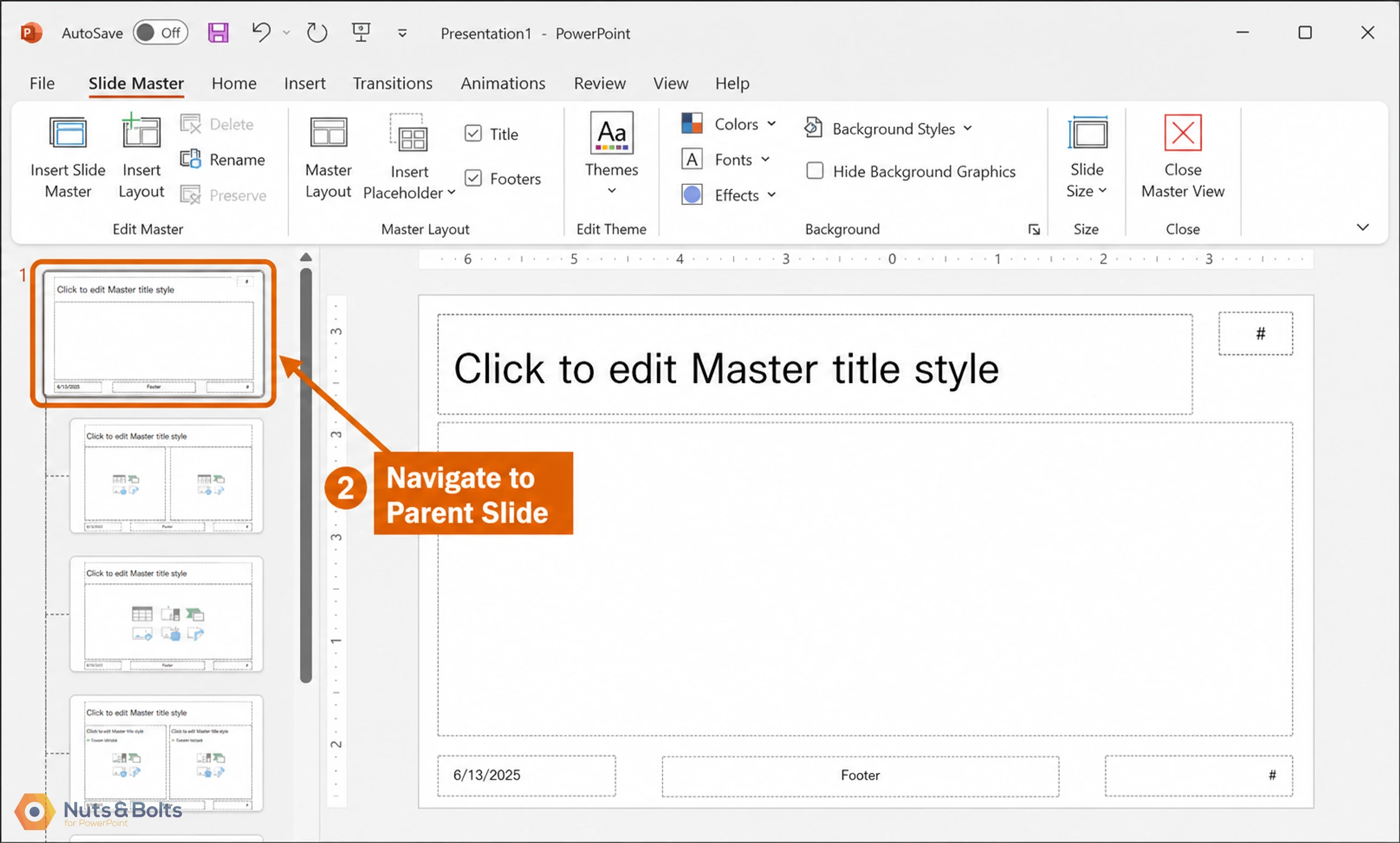Click the Footer placeholder
Viewport: 1400px width, 843px height.
point(860,776)
